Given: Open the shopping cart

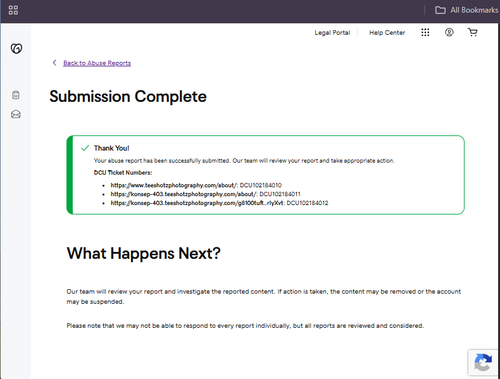Looking at the screenshot, I should pyautogui.click(x=473, y=32).
